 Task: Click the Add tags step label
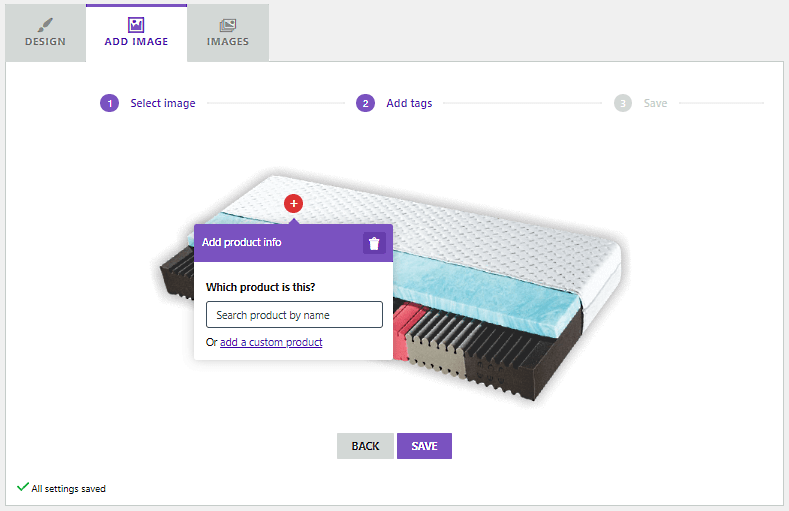pos(409,103)
